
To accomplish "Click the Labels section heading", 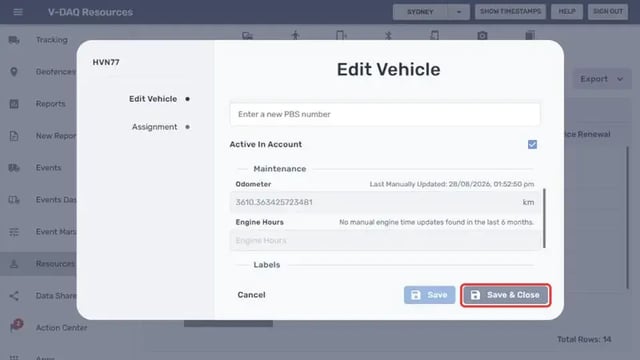I will [267, 264].
